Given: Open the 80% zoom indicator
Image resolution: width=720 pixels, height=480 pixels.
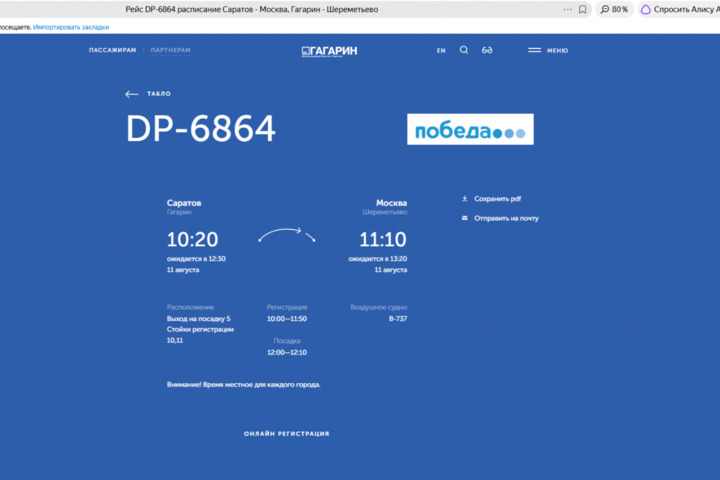Looking at the screenshot, I should (x=614, y=9).
